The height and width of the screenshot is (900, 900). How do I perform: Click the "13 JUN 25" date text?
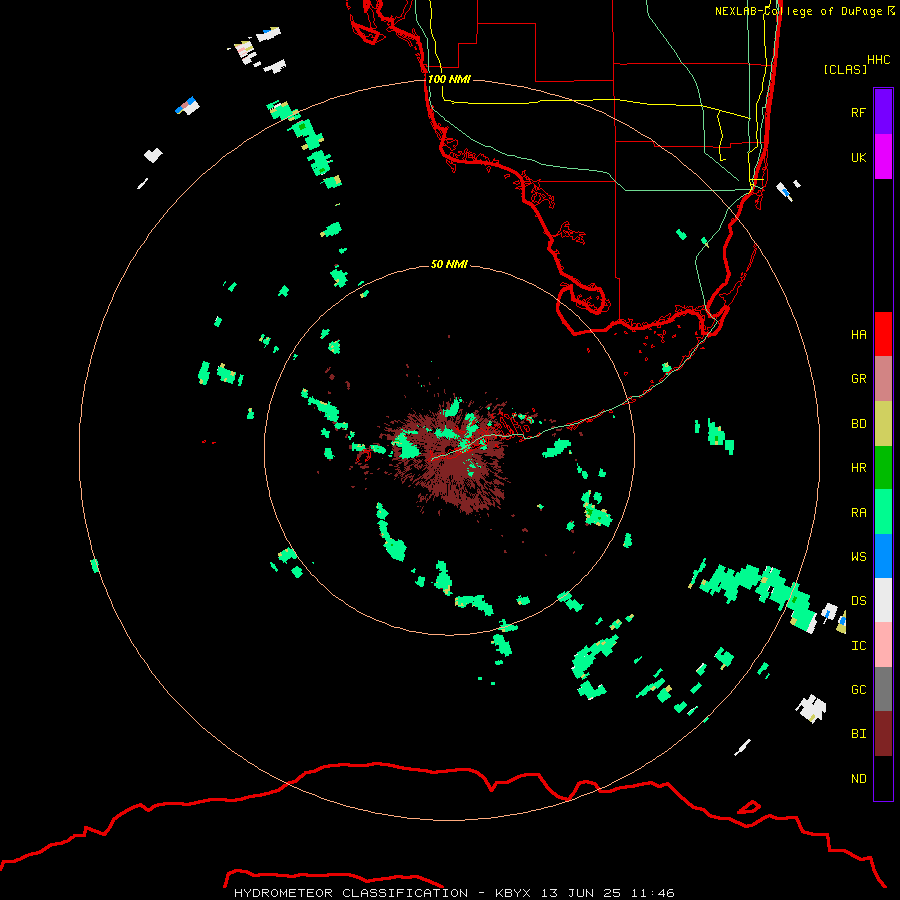coord(581,893)
